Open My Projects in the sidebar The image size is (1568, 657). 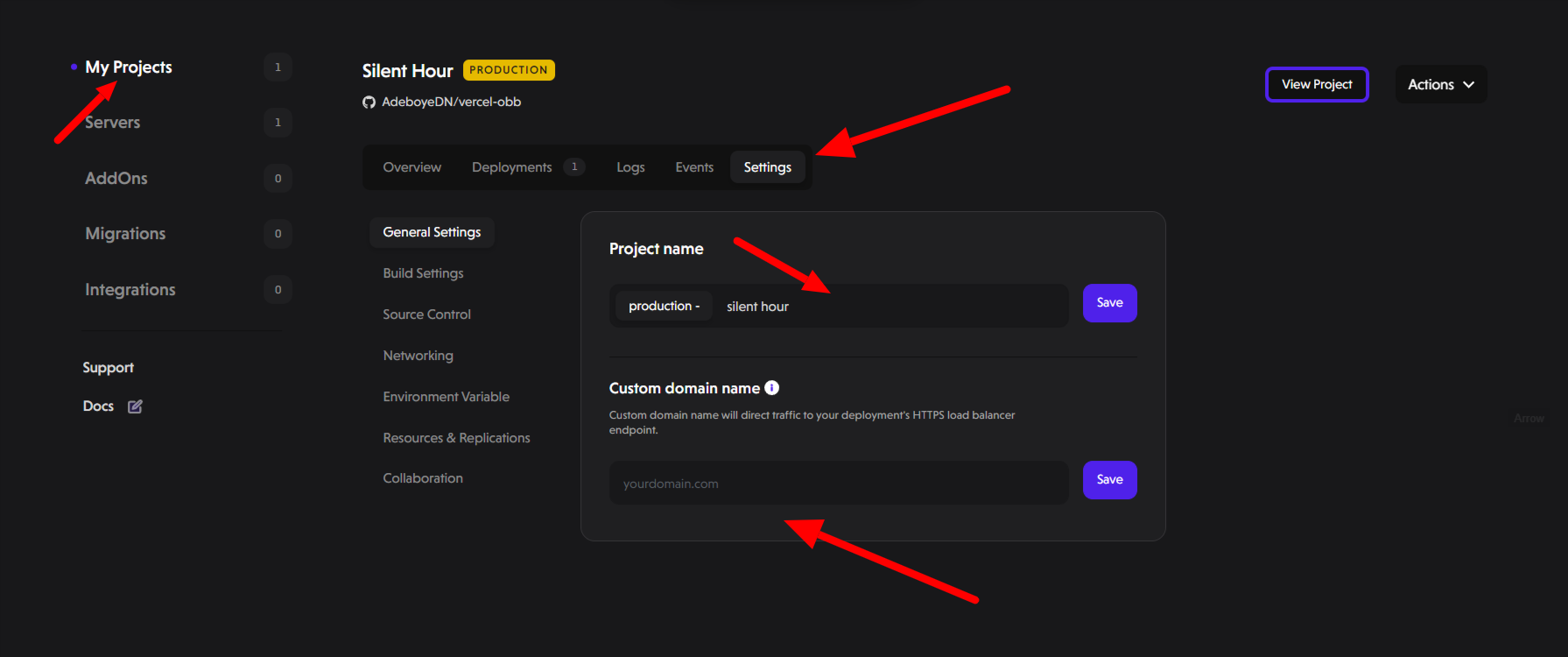click(129, 67)
